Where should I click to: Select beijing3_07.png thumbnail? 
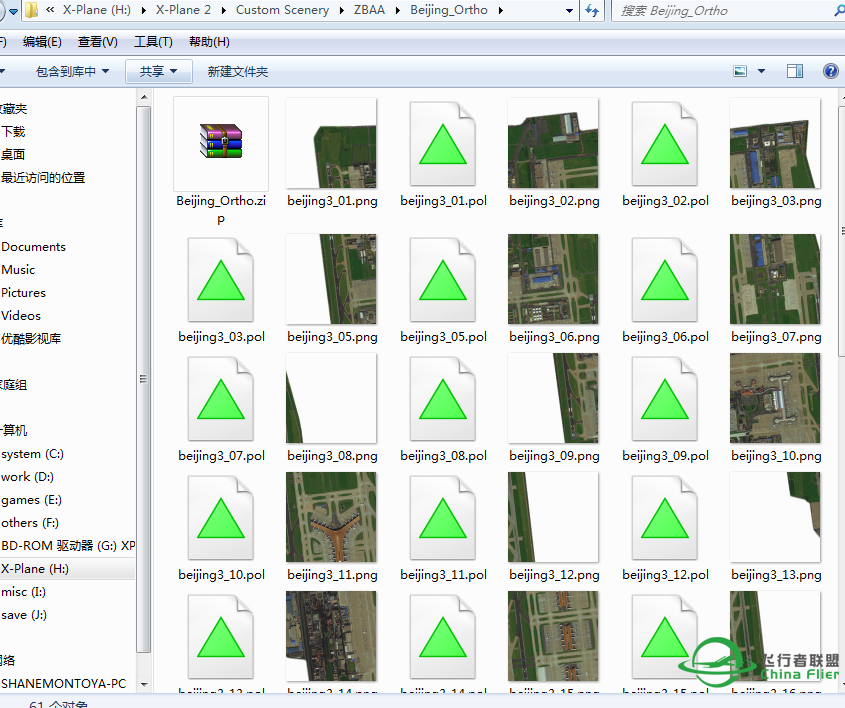pyautogui.click(x=775, y=279)
